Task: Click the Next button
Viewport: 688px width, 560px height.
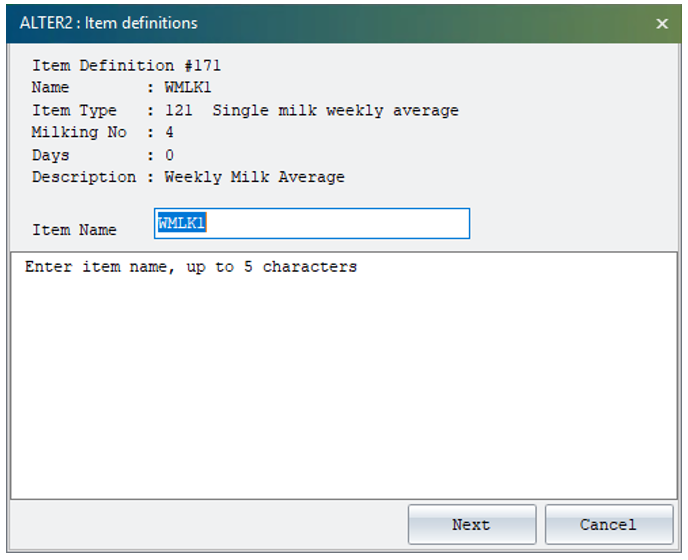Action: pyautogui.click(x=472, y=524)
